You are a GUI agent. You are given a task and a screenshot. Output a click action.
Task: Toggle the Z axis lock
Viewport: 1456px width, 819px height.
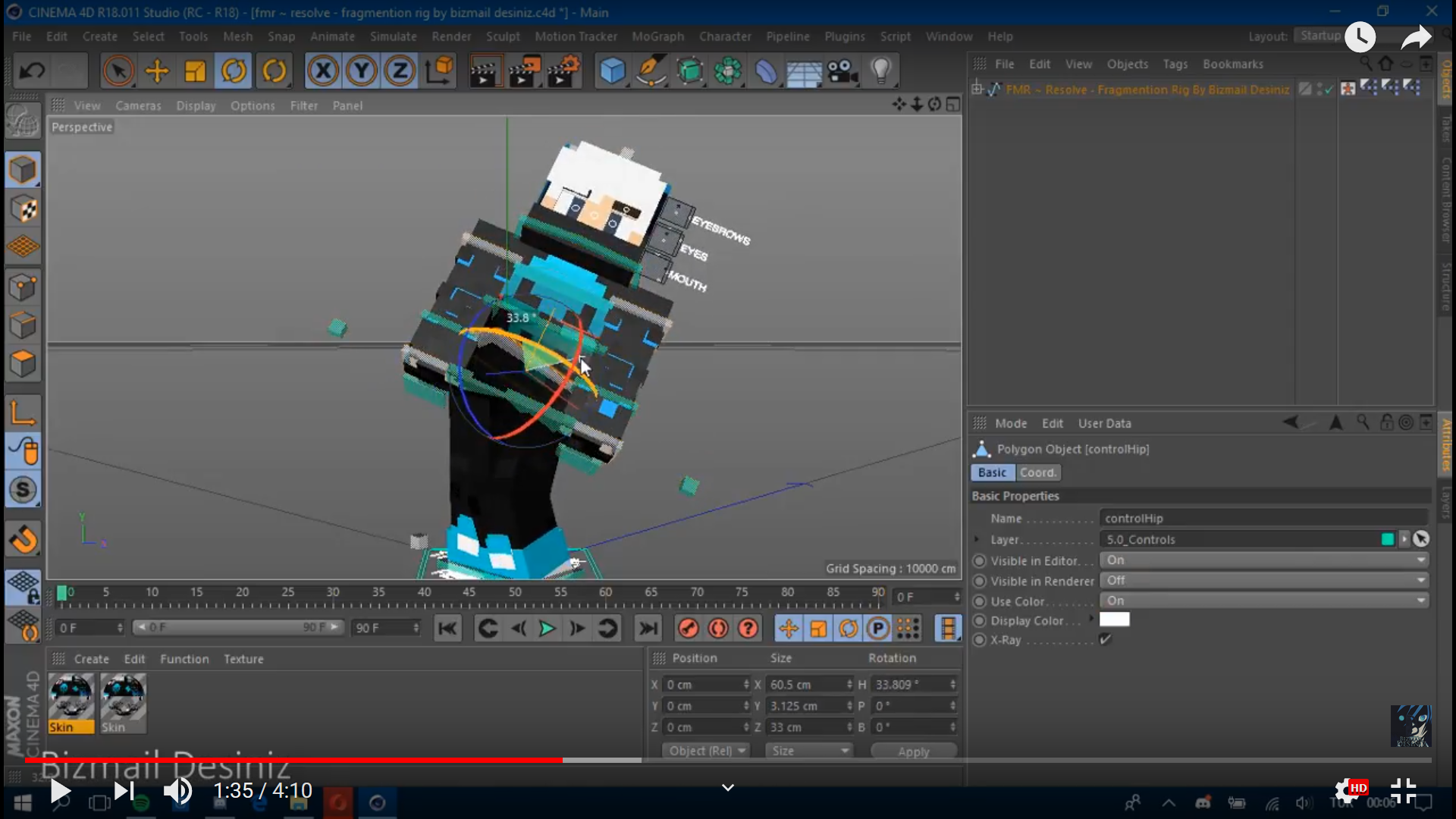pyautogui.click(x=399, y=71)
